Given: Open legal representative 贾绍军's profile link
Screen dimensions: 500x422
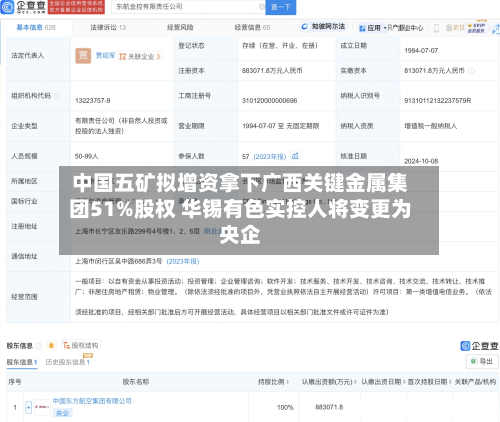Looking at the screenshot, I should tap(105, 56).
